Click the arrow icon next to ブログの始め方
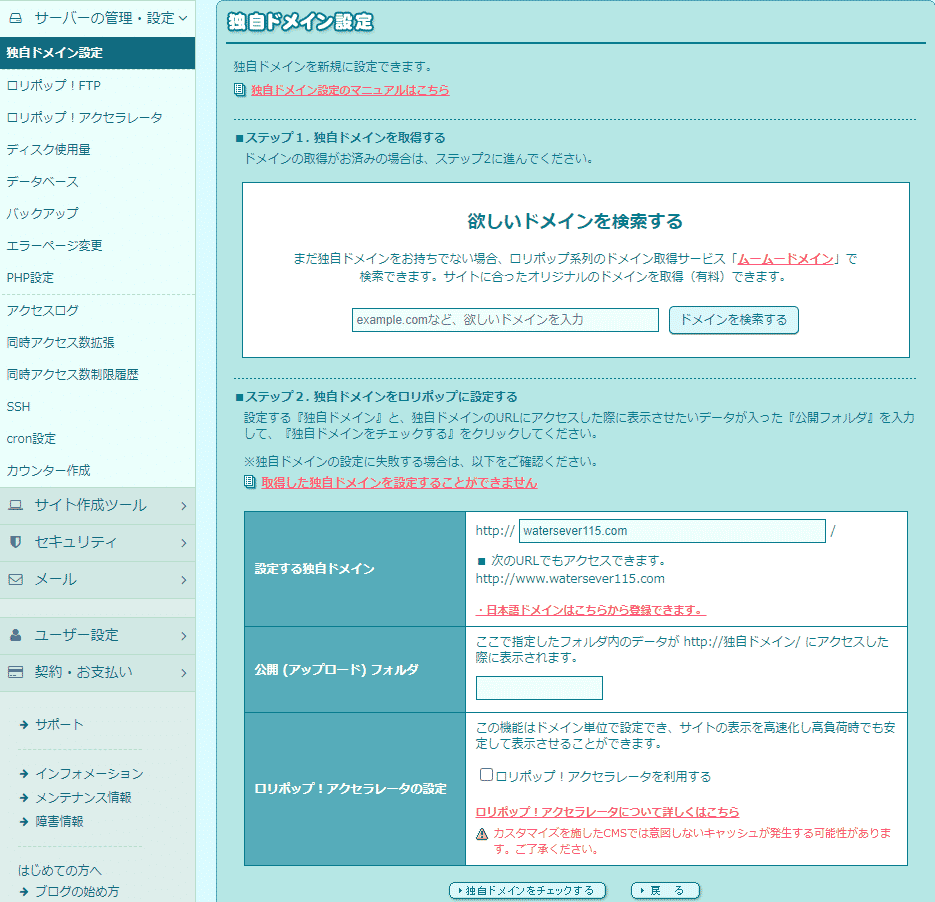935x902 pixels. [x=24, y=892]
